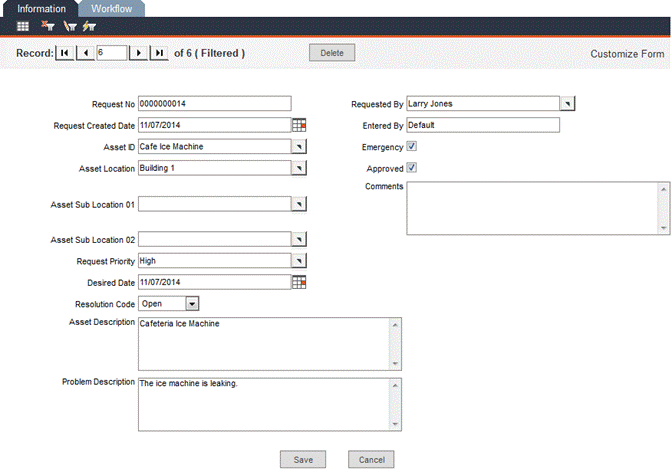This screenshot has height=472, width=672.
Task: Click the Save button
Action: tap(303, 459)
